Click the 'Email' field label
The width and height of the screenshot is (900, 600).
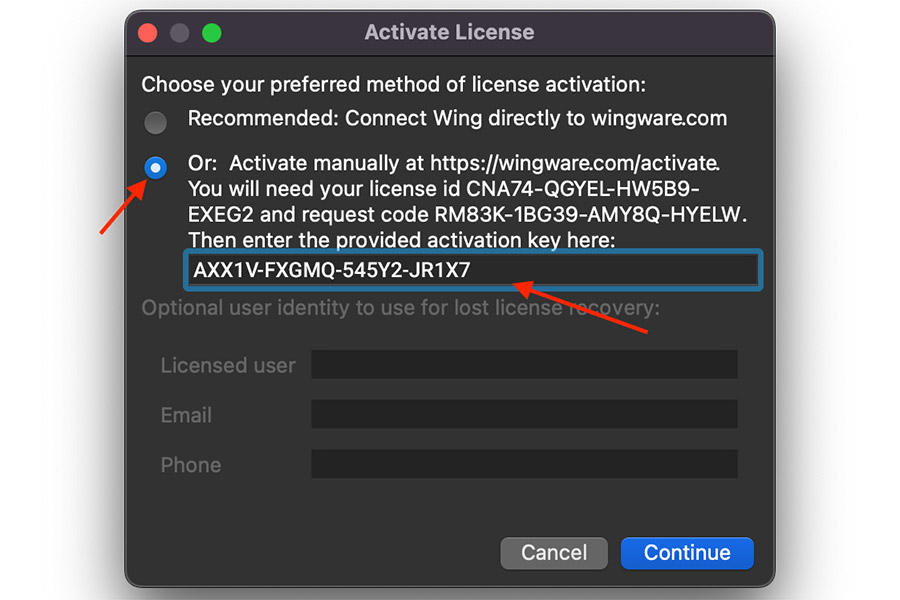tap(186, 415)
